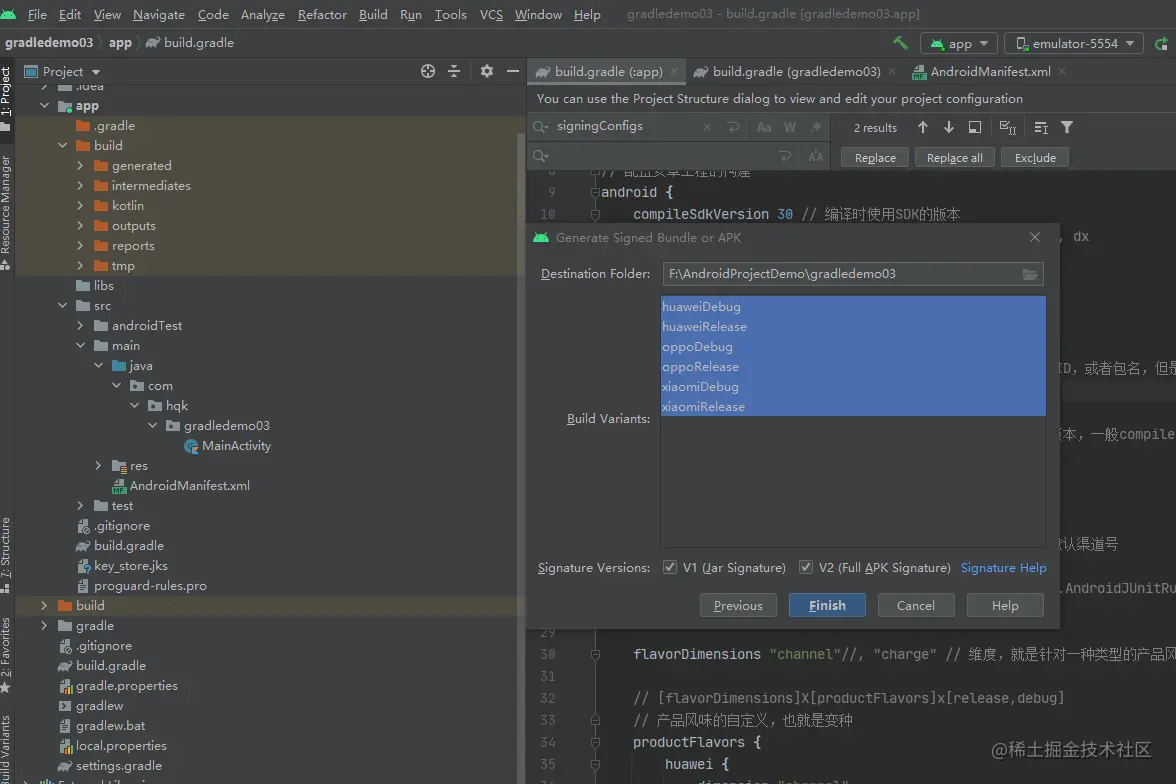Click the replace text input field
This screenshot has width=1176, height=784.
[664, 156]
